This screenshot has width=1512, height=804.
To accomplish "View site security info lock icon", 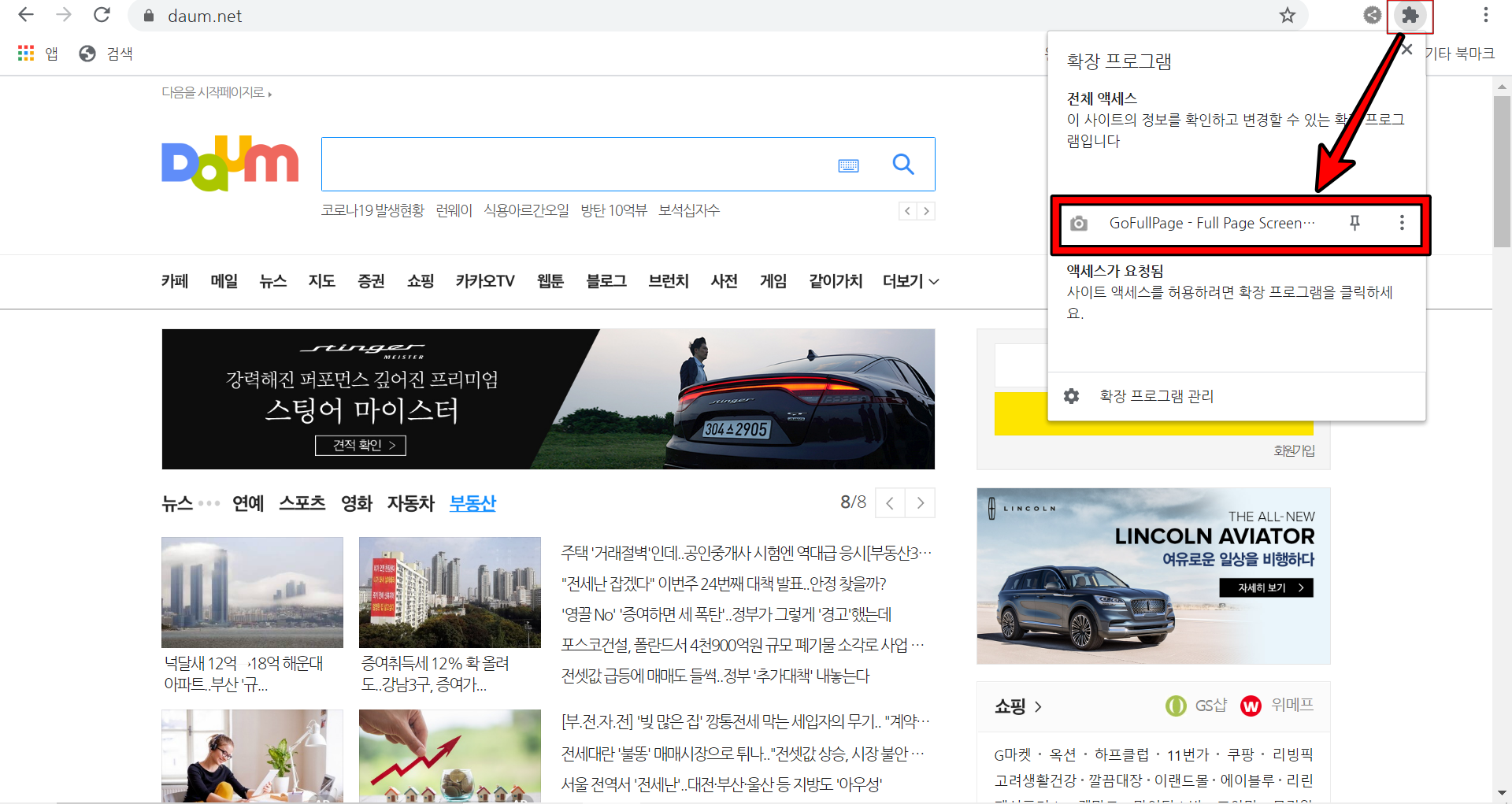I will tap(149, 16).
